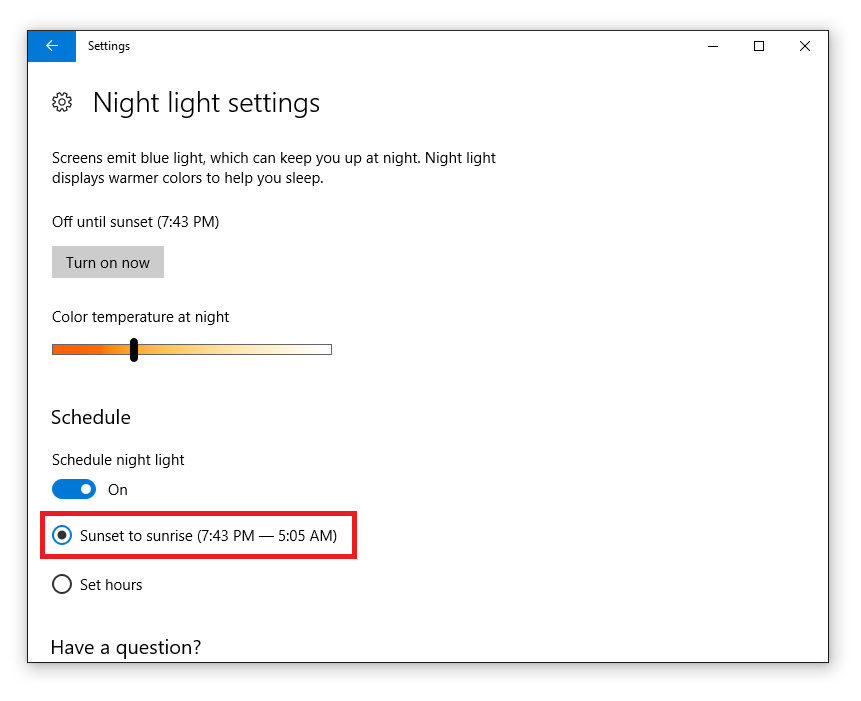Go back using the blue arrow button
Viewport: 861px width, 701px height.
pos(52,46)
